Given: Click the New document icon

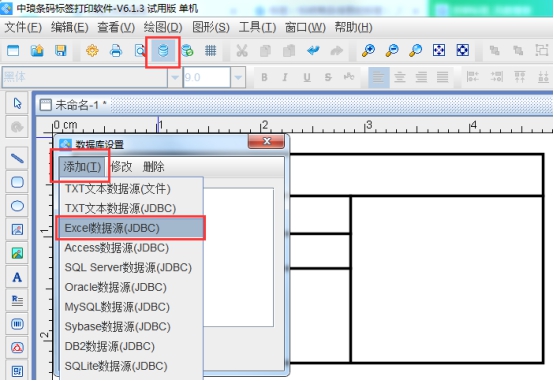Looking at the screenshot, I should coord(13,51).
